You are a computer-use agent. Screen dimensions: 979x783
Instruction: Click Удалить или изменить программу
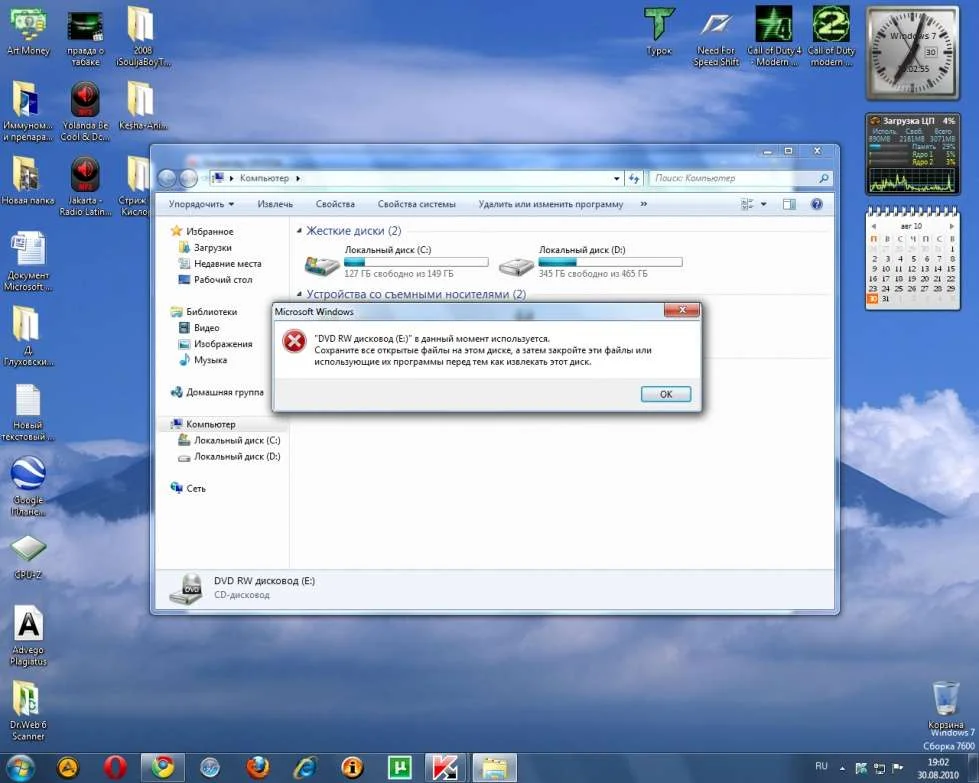point(550,204)
